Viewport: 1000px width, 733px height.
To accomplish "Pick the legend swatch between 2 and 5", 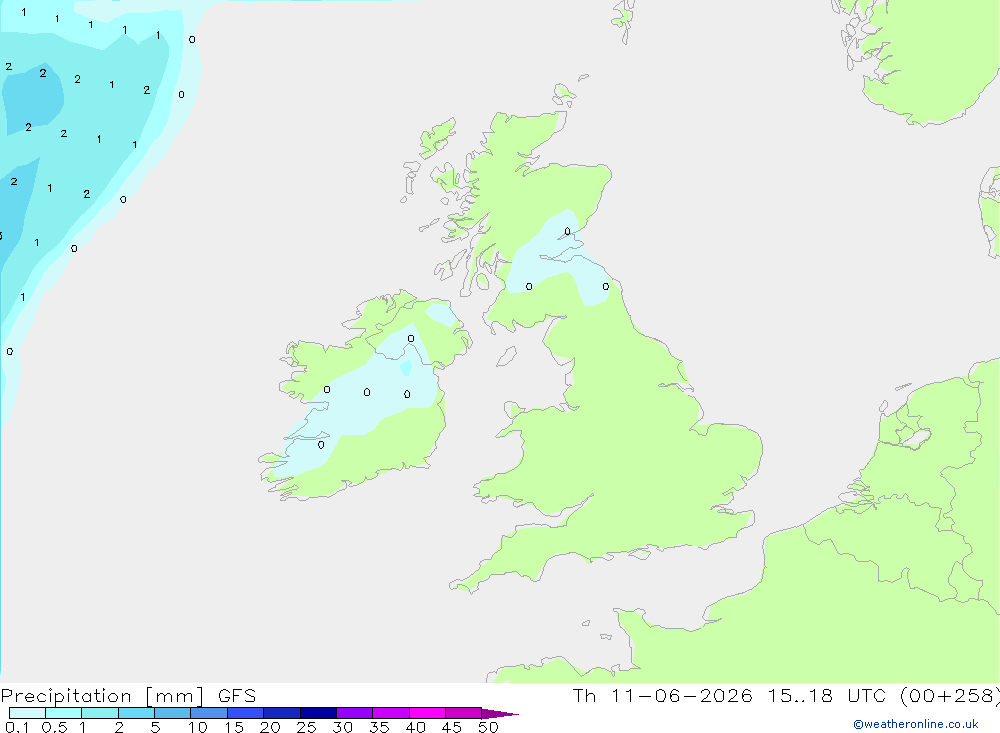I will (136, 713).
